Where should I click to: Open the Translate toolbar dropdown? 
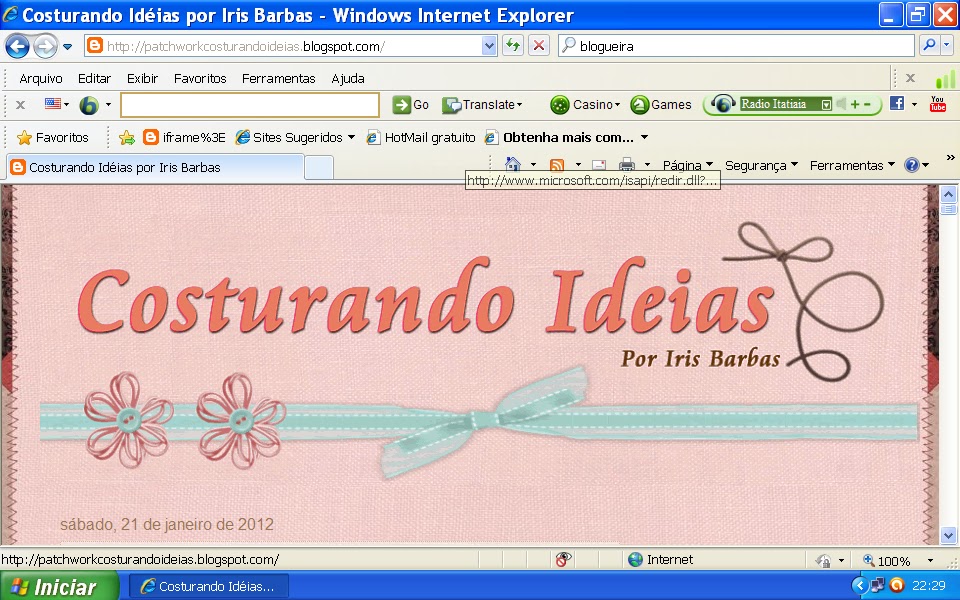[482, 105]
